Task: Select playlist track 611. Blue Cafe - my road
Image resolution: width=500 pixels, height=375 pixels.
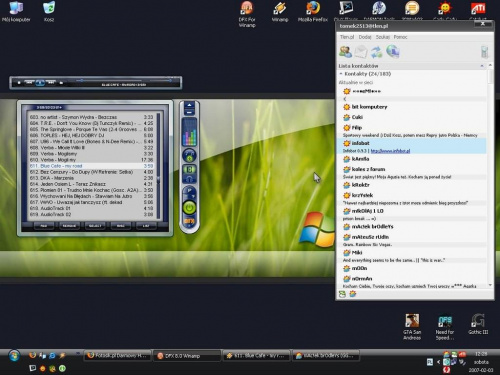Action: tap(91, 166)
